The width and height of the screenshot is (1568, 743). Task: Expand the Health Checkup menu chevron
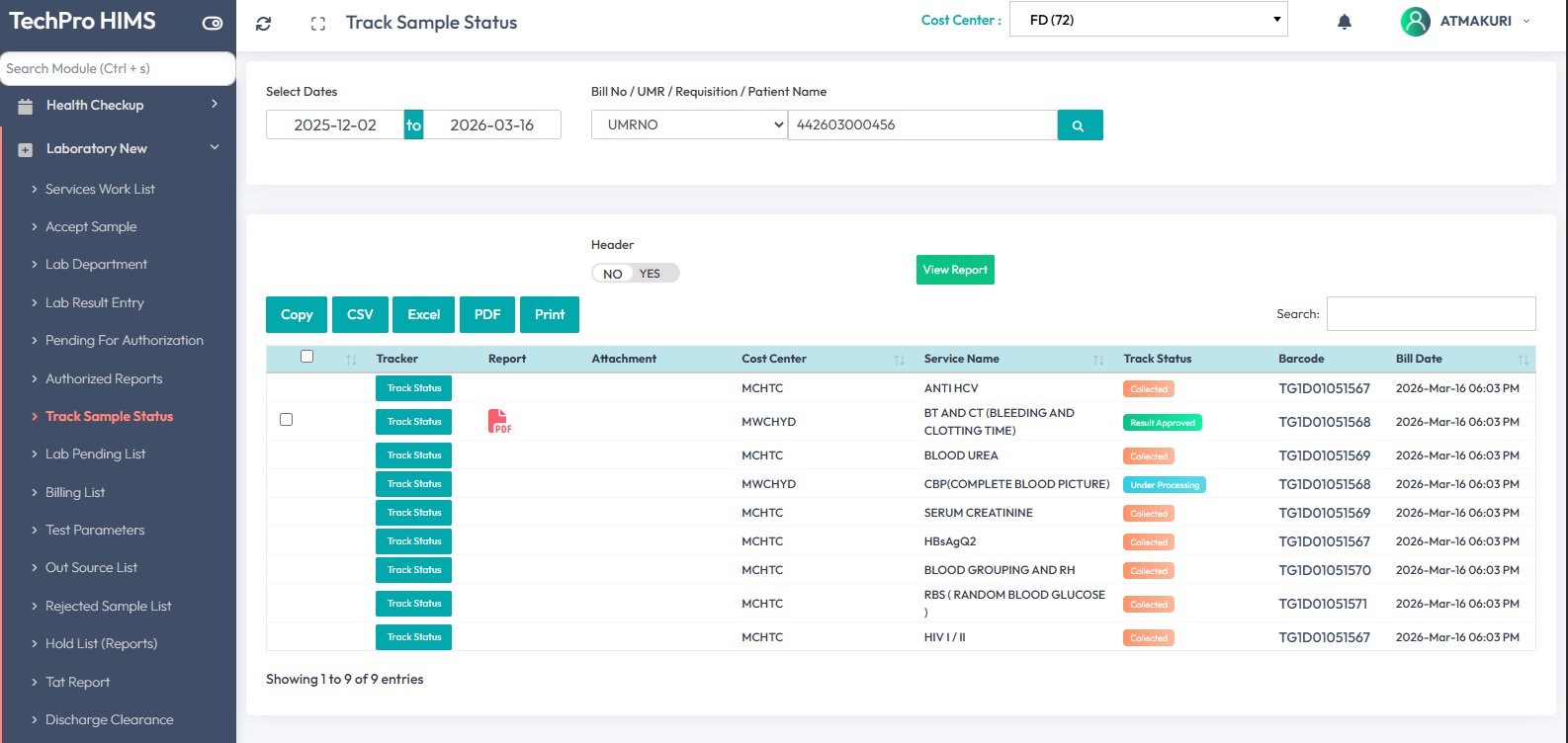(215, 104)
